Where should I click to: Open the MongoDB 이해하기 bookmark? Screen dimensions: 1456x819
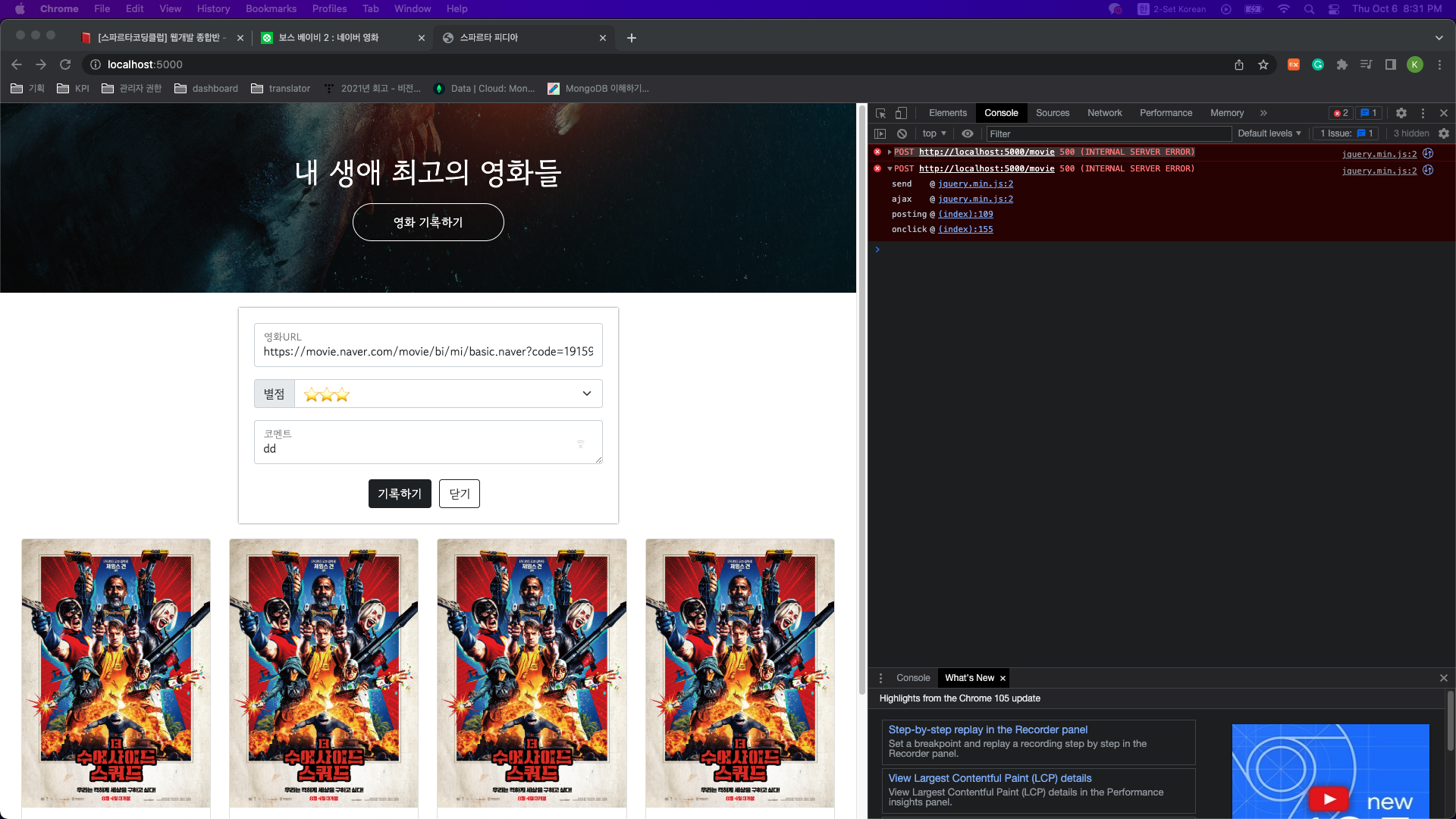(x=598, y=89)
